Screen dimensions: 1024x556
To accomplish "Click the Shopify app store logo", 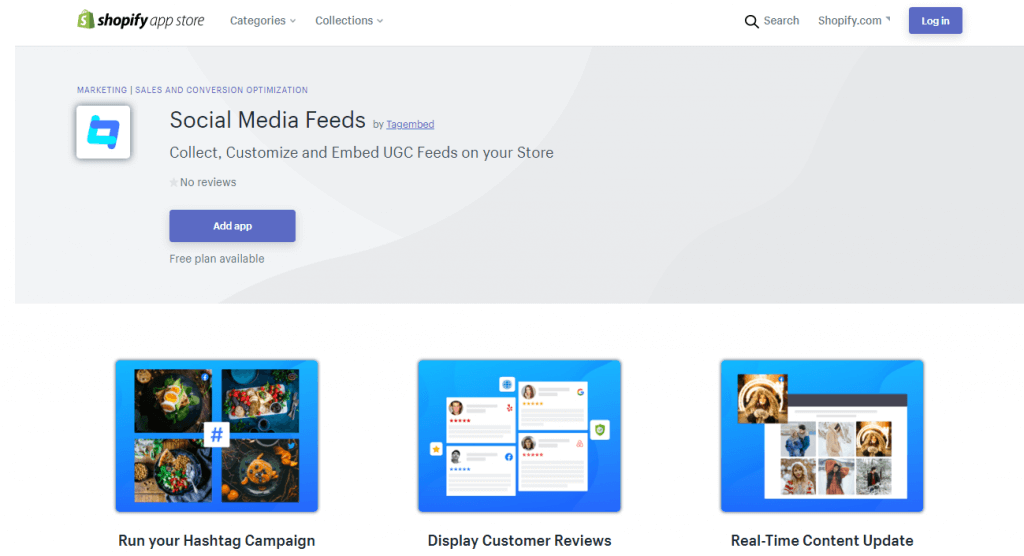I will pyautogui.click(x=140, y=20).
